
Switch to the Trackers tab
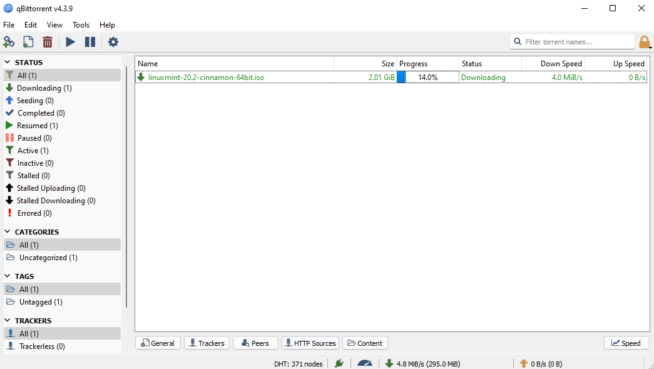tap(207, 343)
